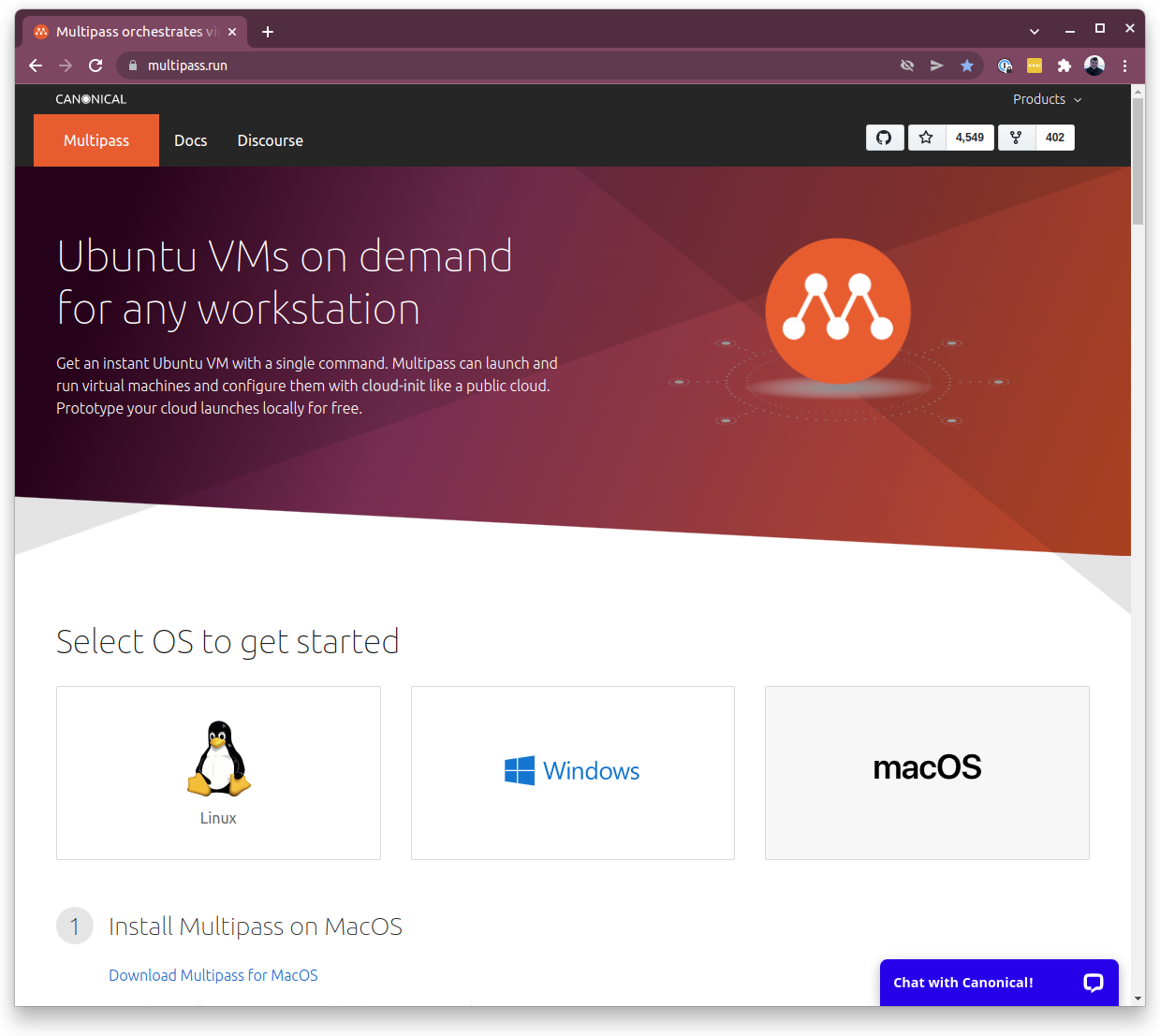View the 4,549 stargazers count
The width and height of the screenshot is (1160, 1036).
970,138
